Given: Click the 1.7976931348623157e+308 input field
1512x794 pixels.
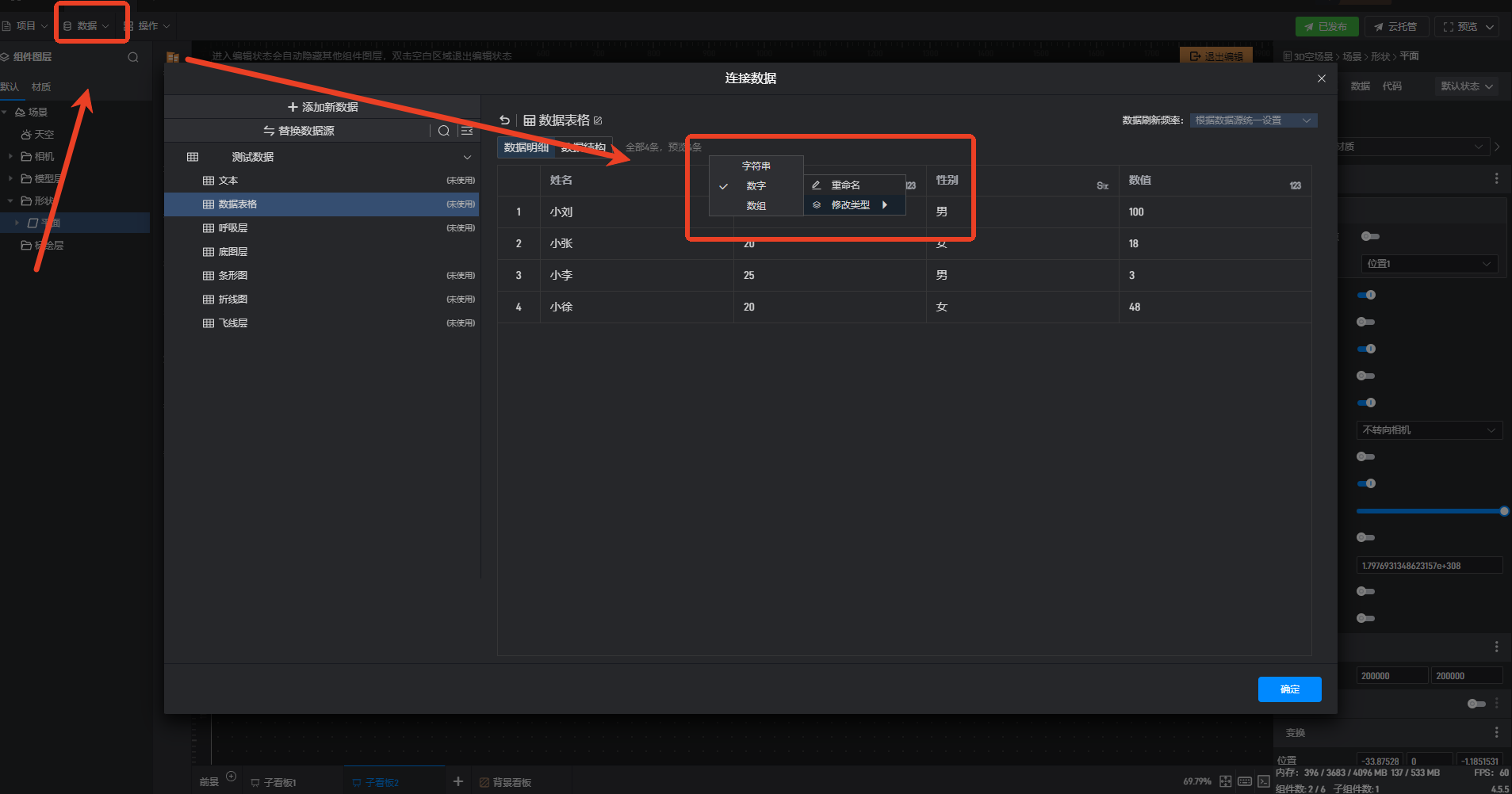Looking at the screenshot, I should click(1430, 566).
